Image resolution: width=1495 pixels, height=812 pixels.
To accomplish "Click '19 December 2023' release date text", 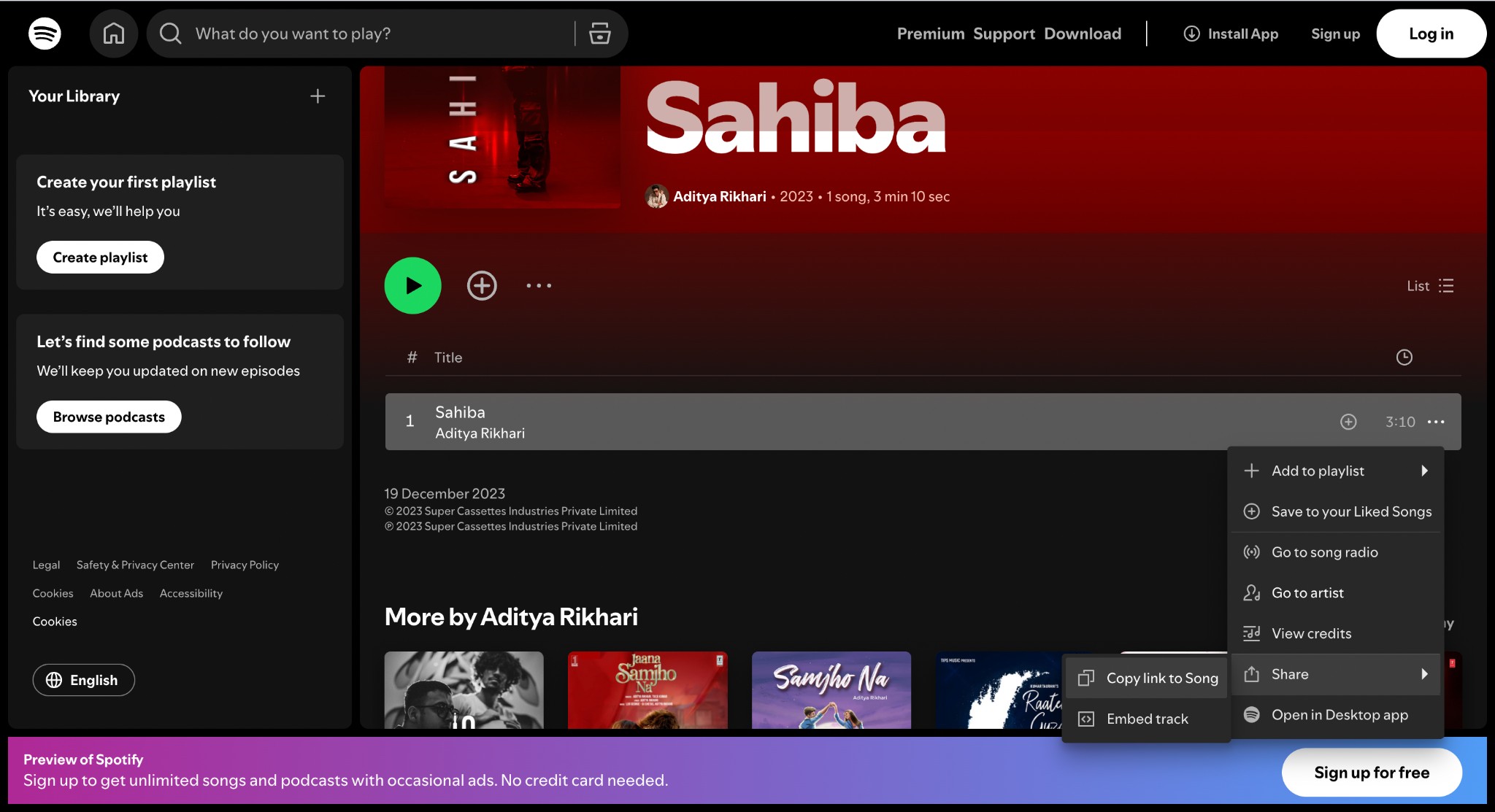I will pyautogui.click(x=445, y=494).
